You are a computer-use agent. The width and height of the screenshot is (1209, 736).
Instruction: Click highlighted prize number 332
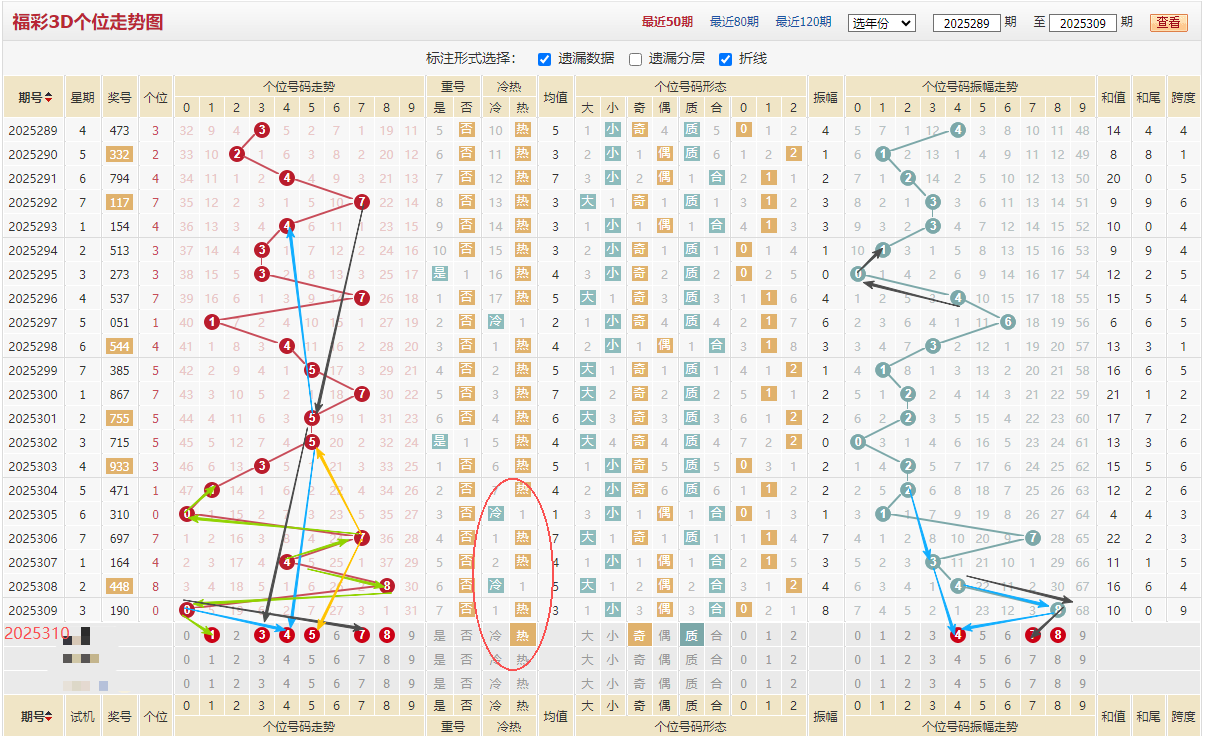click(x=120, y=154)
